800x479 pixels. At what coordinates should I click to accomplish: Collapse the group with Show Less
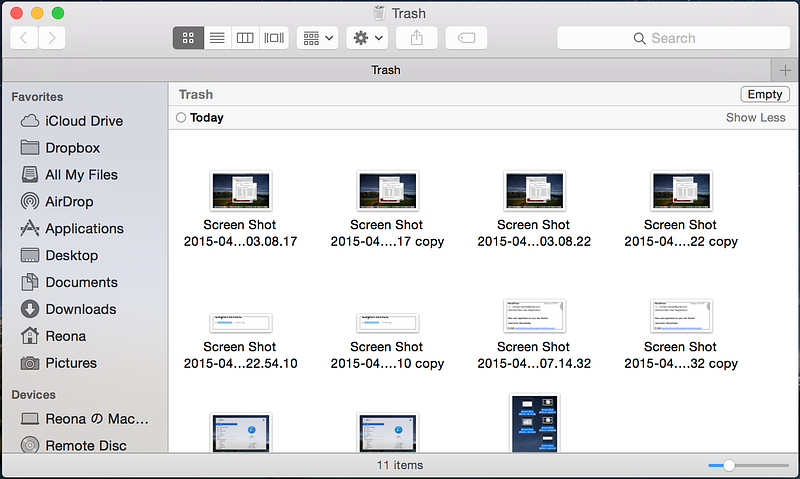click(756, 118)
